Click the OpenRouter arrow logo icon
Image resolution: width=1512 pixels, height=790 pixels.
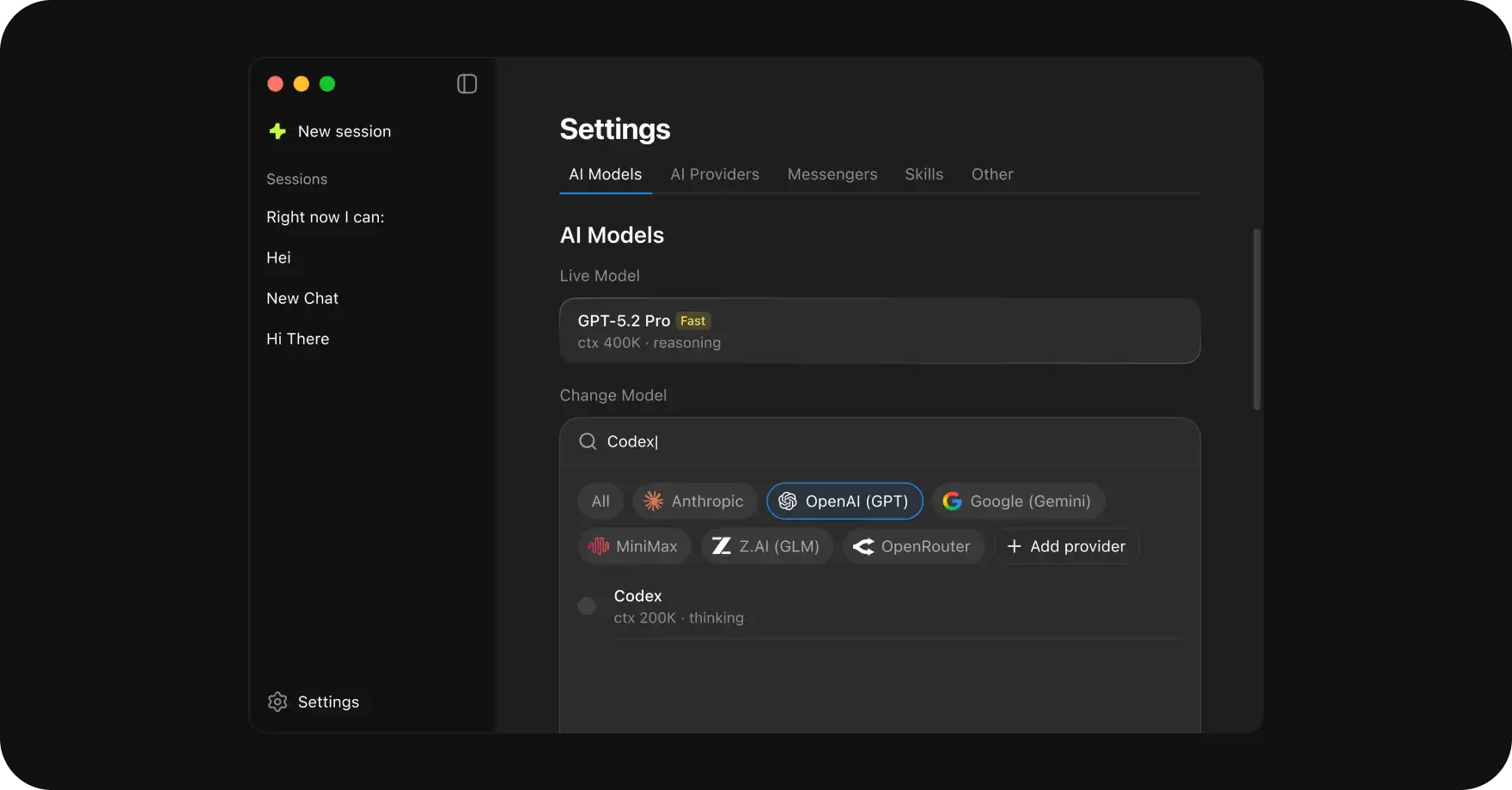tap(863, 546)
